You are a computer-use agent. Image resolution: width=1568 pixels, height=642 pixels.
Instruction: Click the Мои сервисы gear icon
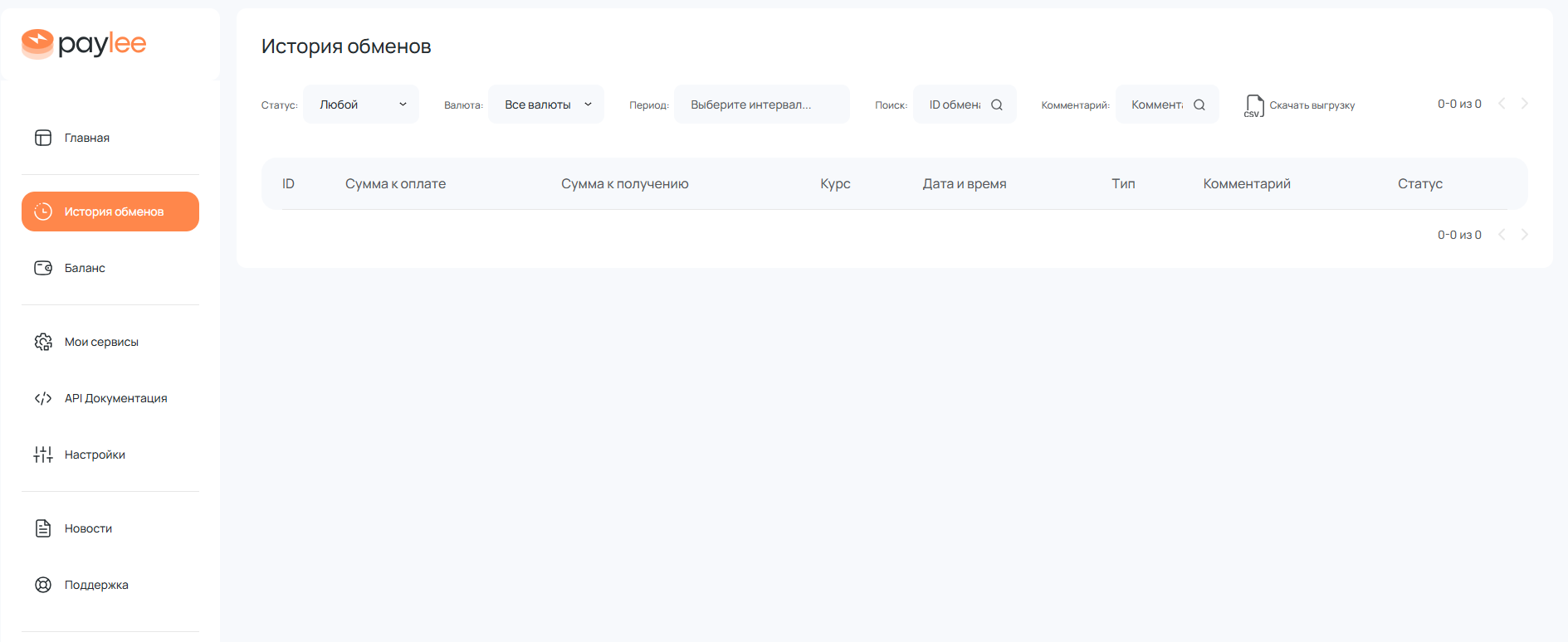(43, 342)
